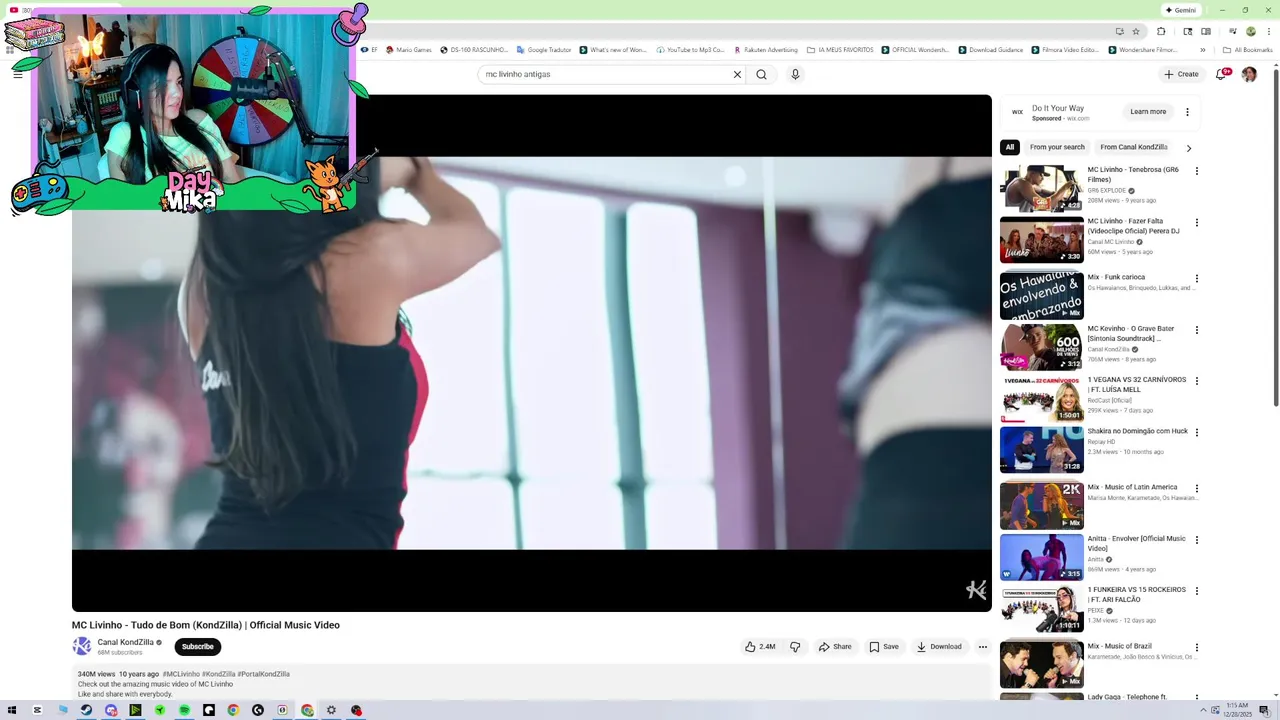Click the KondZilla watermark on the video
1280x720 pixels.
click(976, 590)
